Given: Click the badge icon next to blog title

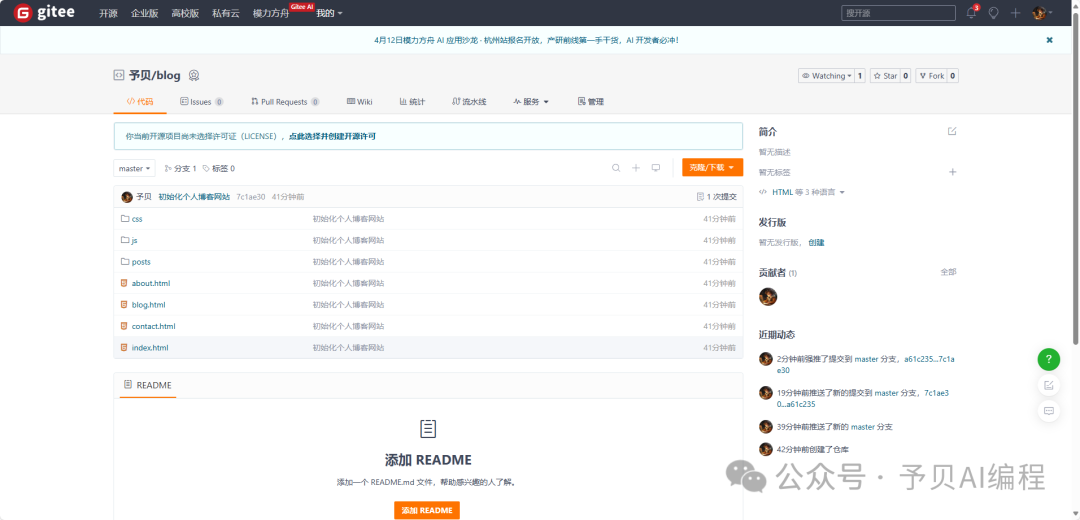Looking at the screenshot, I should (x=194, y=76).
